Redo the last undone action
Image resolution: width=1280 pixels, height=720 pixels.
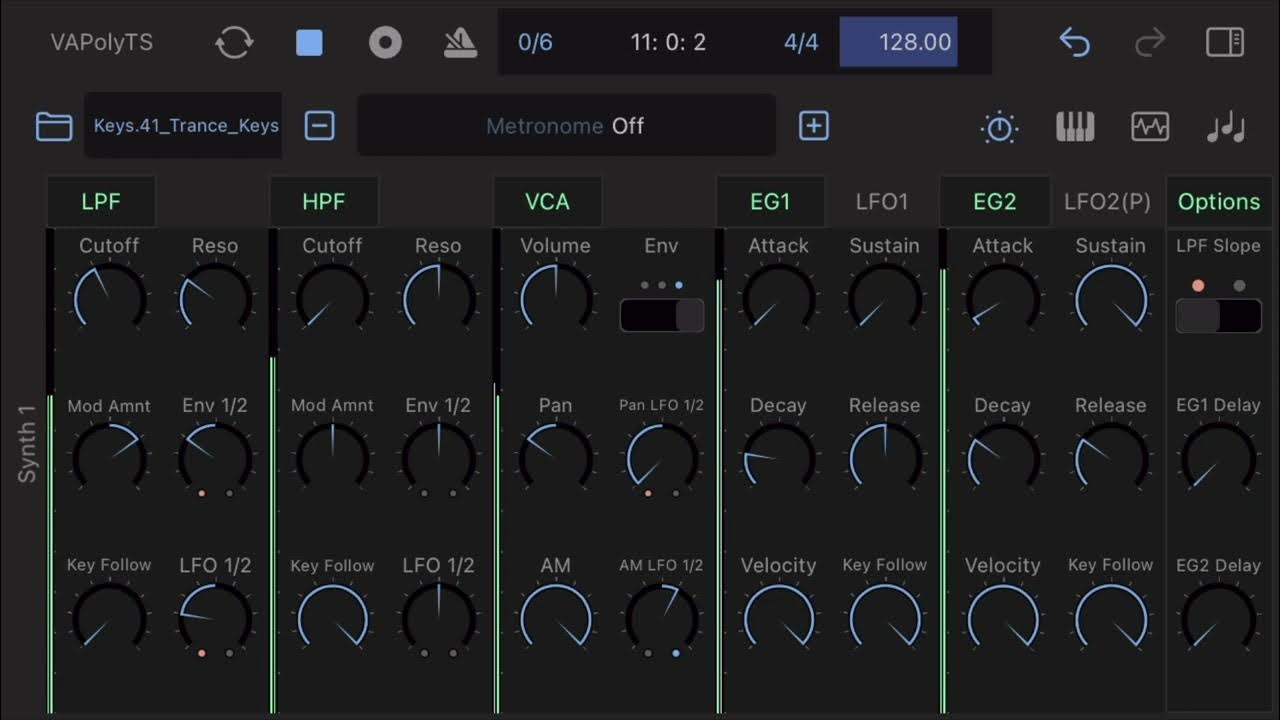point(1150,42)
